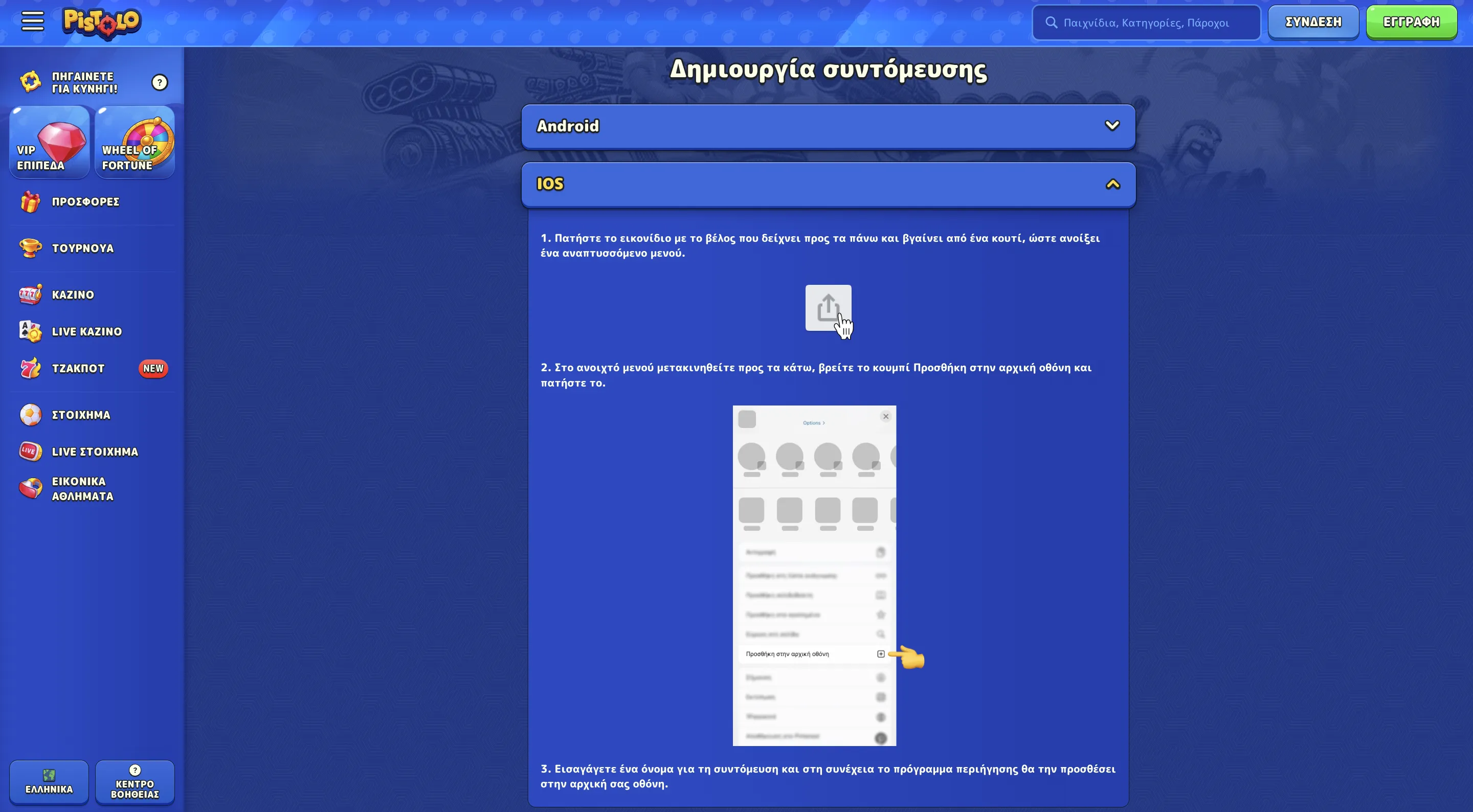Click the ΠΡΟΣΦΟΡΕΣ gift icon

[x=30, y=201]
